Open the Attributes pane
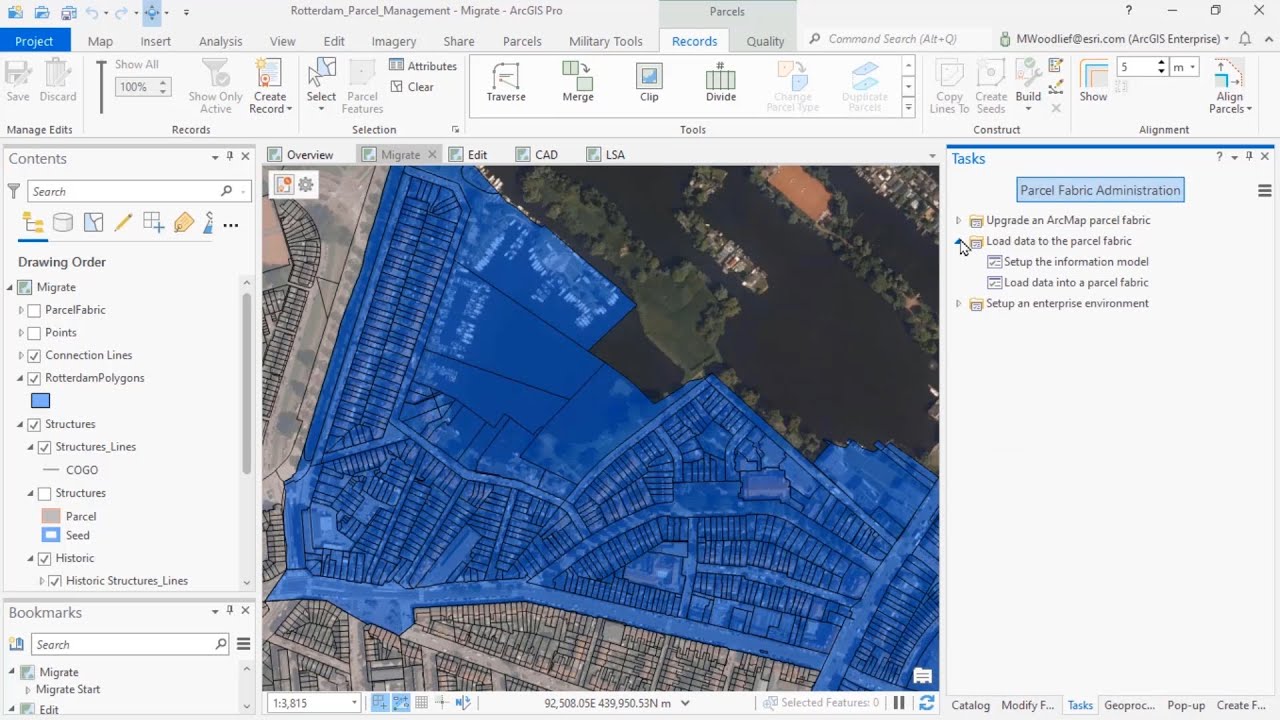The height and width of the screenshot is (720, 1280). point(422,66)
